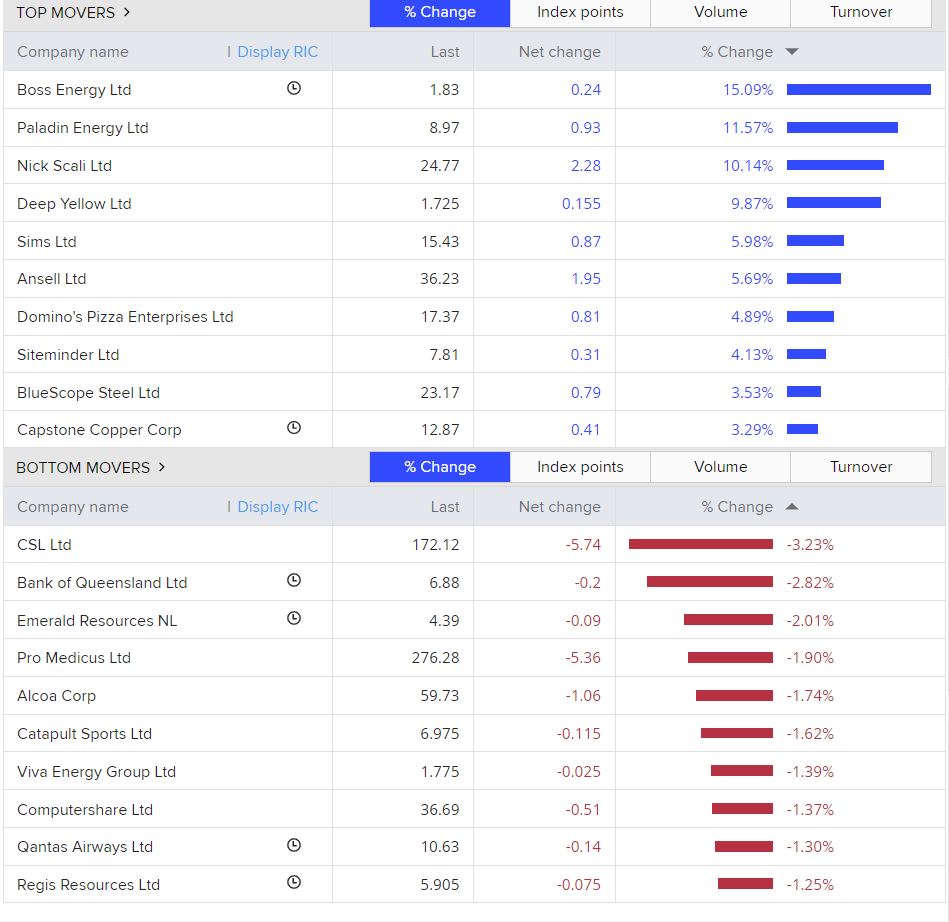Open the CSL Ltd company link
The height and width of the screenshot is (922, 949).
click(45, 545)
